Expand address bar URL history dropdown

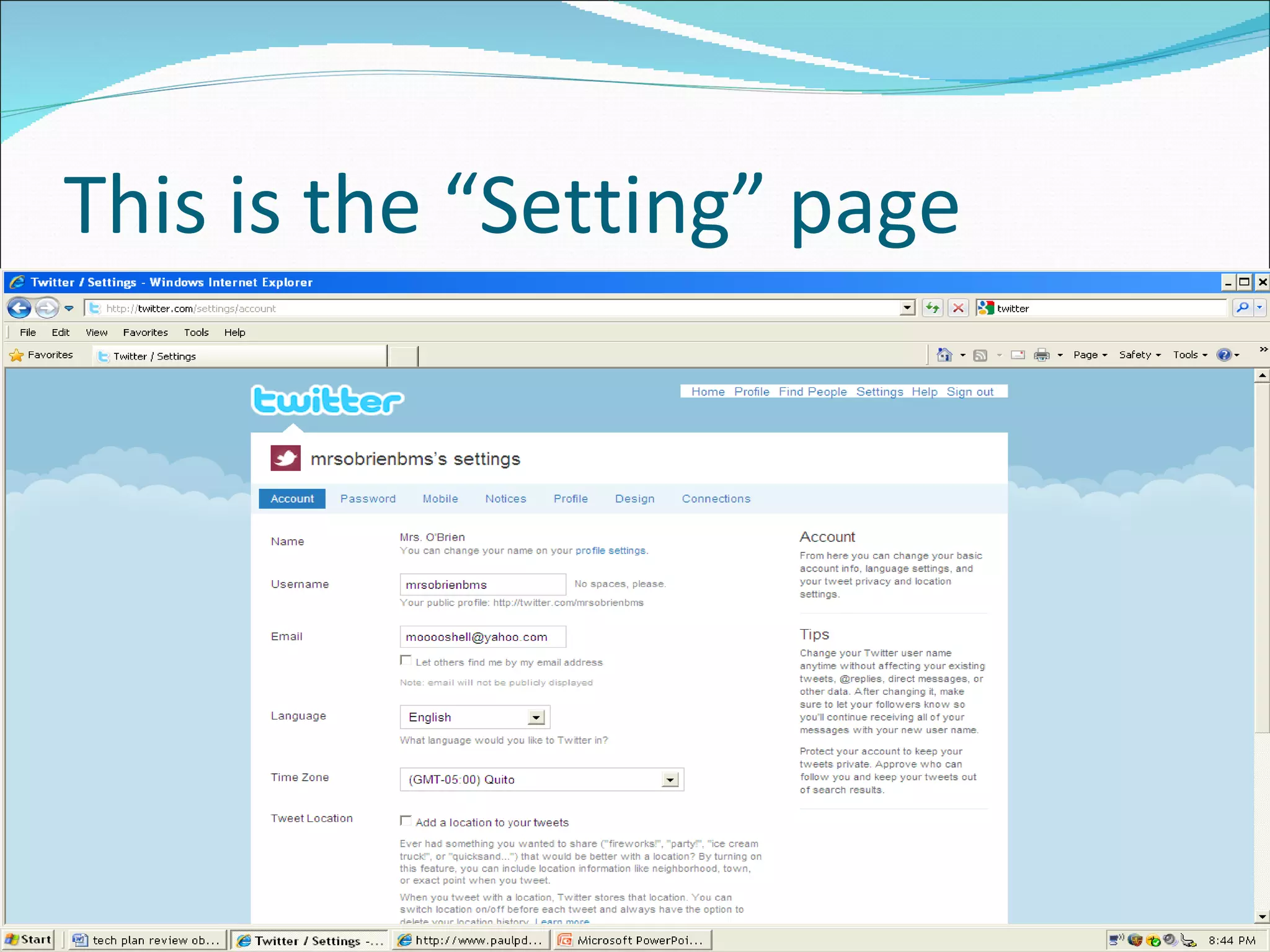[907, 308]
